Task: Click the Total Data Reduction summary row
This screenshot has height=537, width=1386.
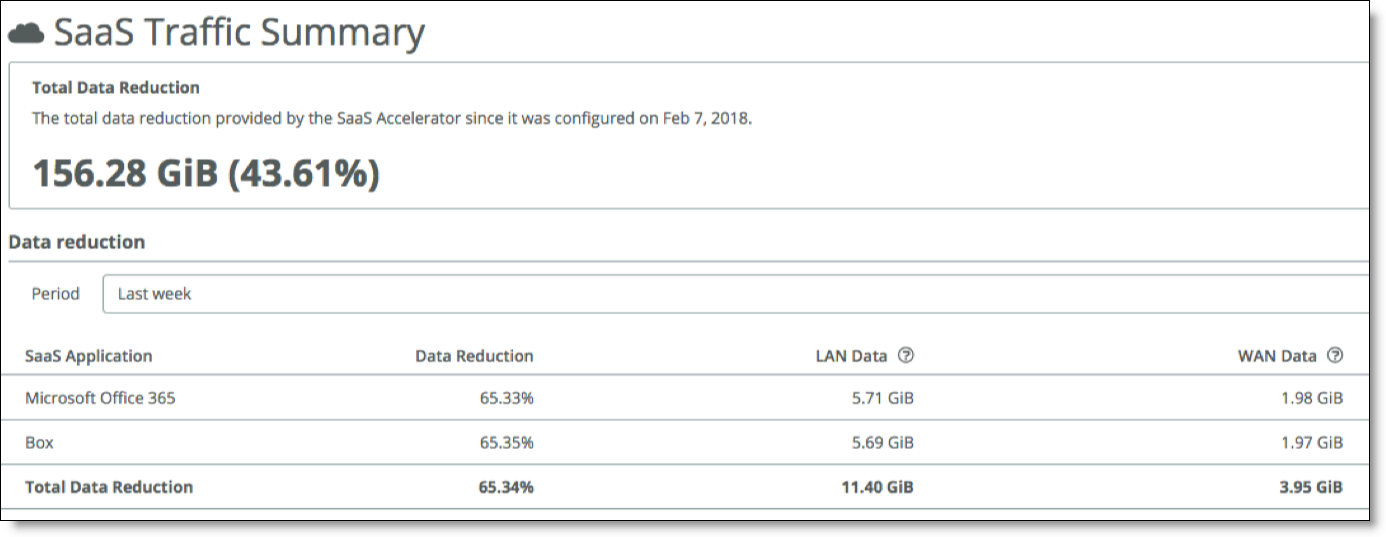Action: pos(688,487)
